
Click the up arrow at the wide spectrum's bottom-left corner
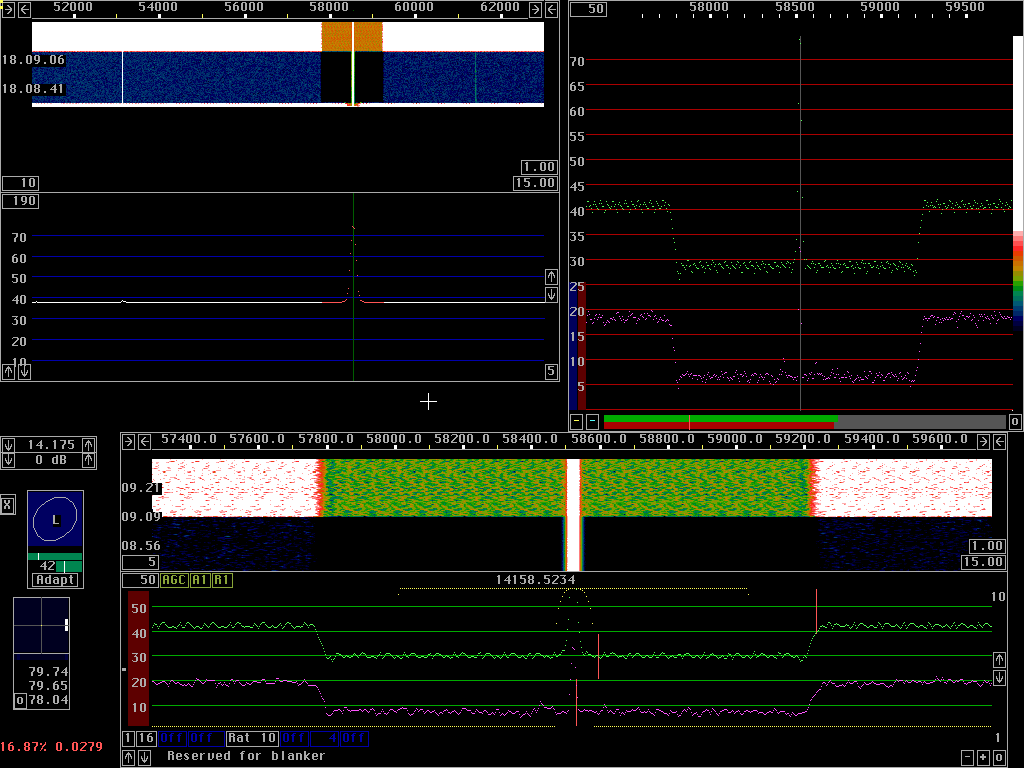click(8, 372)
